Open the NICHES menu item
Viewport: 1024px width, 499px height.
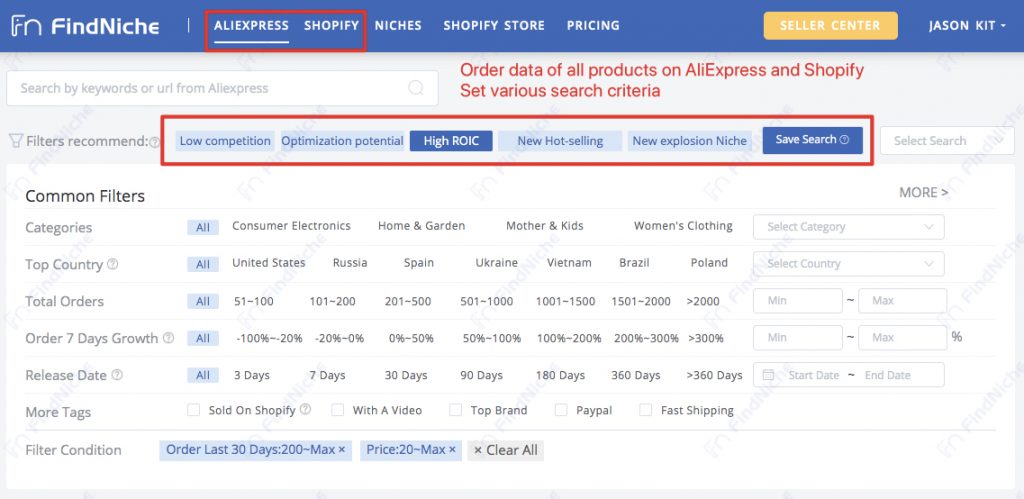click(398, 26)
